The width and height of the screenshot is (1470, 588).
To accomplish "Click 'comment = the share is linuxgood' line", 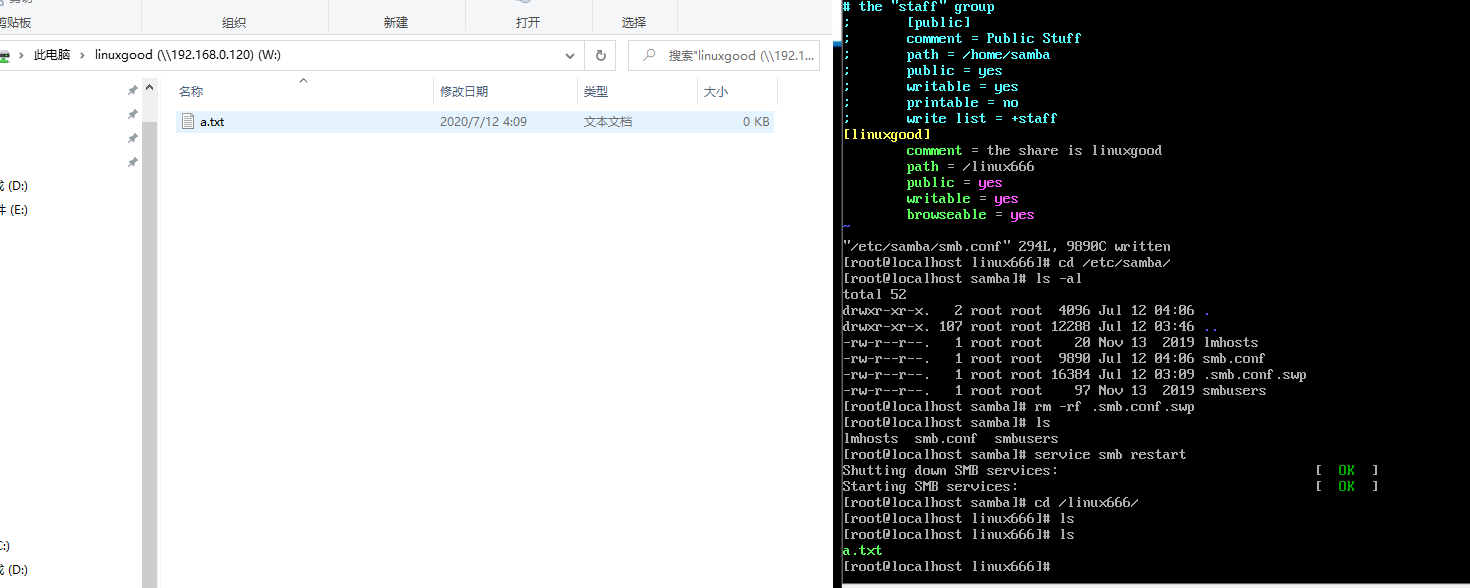I will tap(1034, 150).
